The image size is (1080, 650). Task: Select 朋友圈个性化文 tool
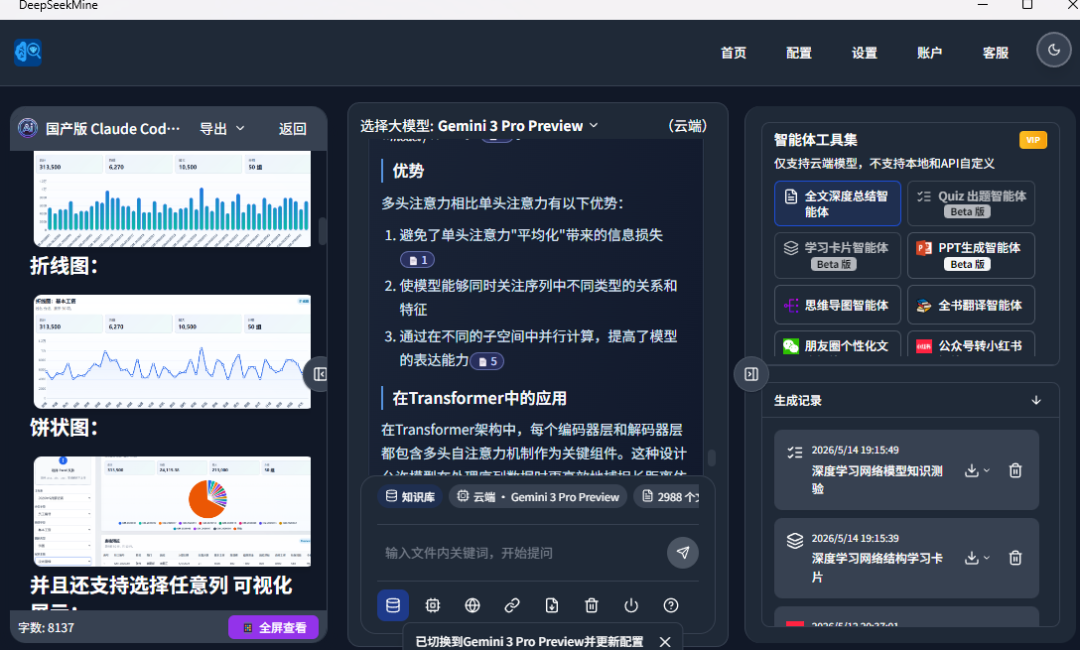837,345
